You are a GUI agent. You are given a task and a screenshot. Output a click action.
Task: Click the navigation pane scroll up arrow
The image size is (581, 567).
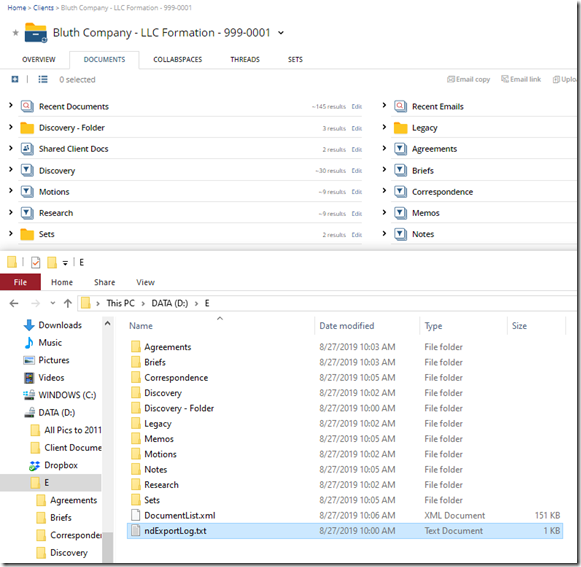tap(107, 324)
